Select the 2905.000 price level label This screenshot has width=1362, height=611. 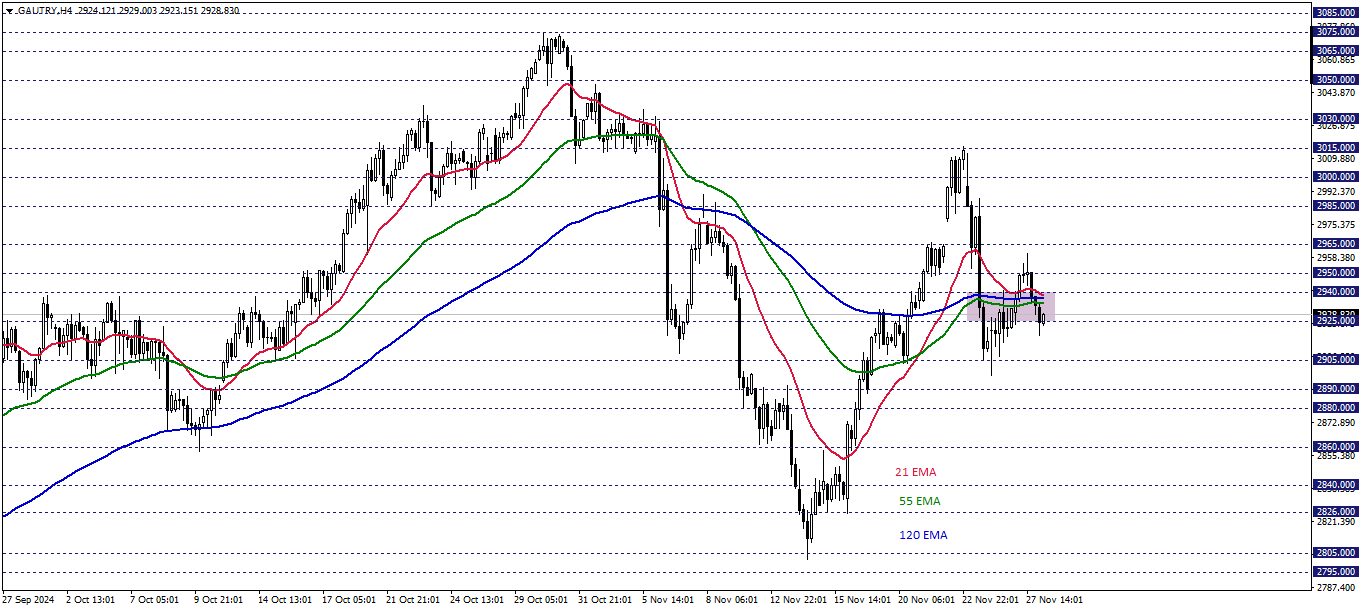coord(1335,360)
